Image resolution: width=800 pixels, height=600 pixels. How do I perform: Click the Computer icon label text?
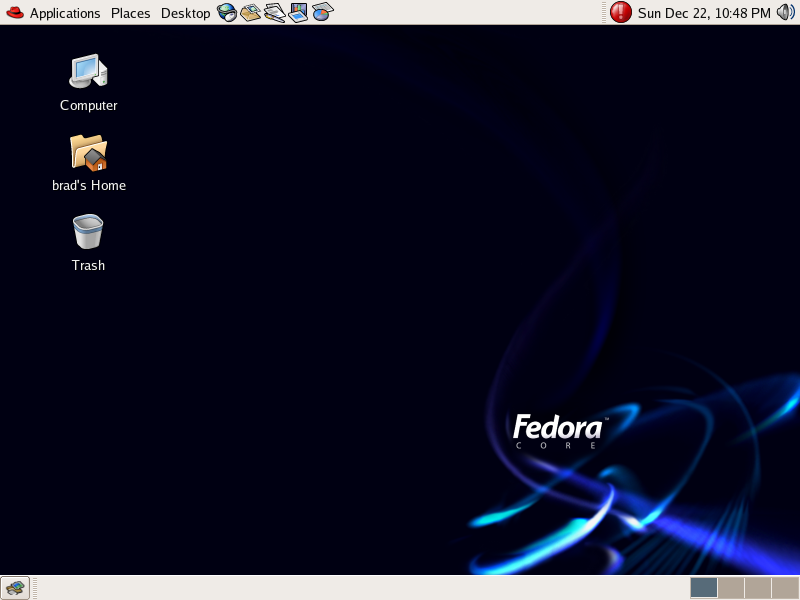point(88,106)
